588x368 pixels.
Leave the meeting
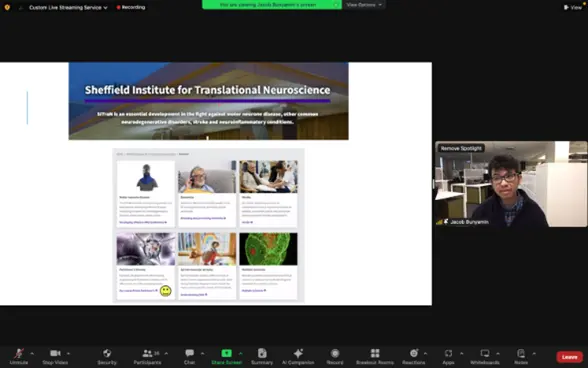click(x=569, y=357)
